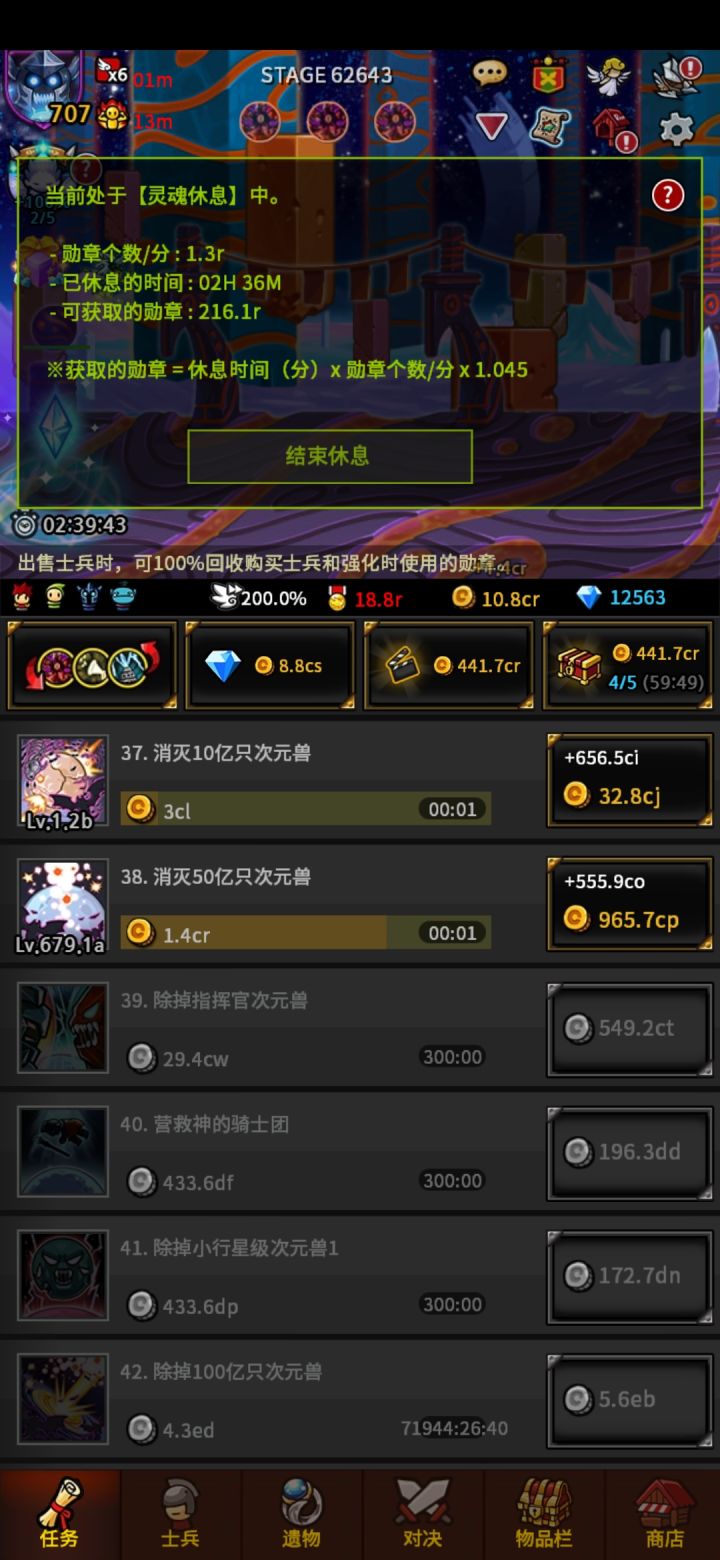The image size is (720, 1560).
Task: Collapse menu with red down triangle
Action: pyautogui.click(x=491, y=127)
